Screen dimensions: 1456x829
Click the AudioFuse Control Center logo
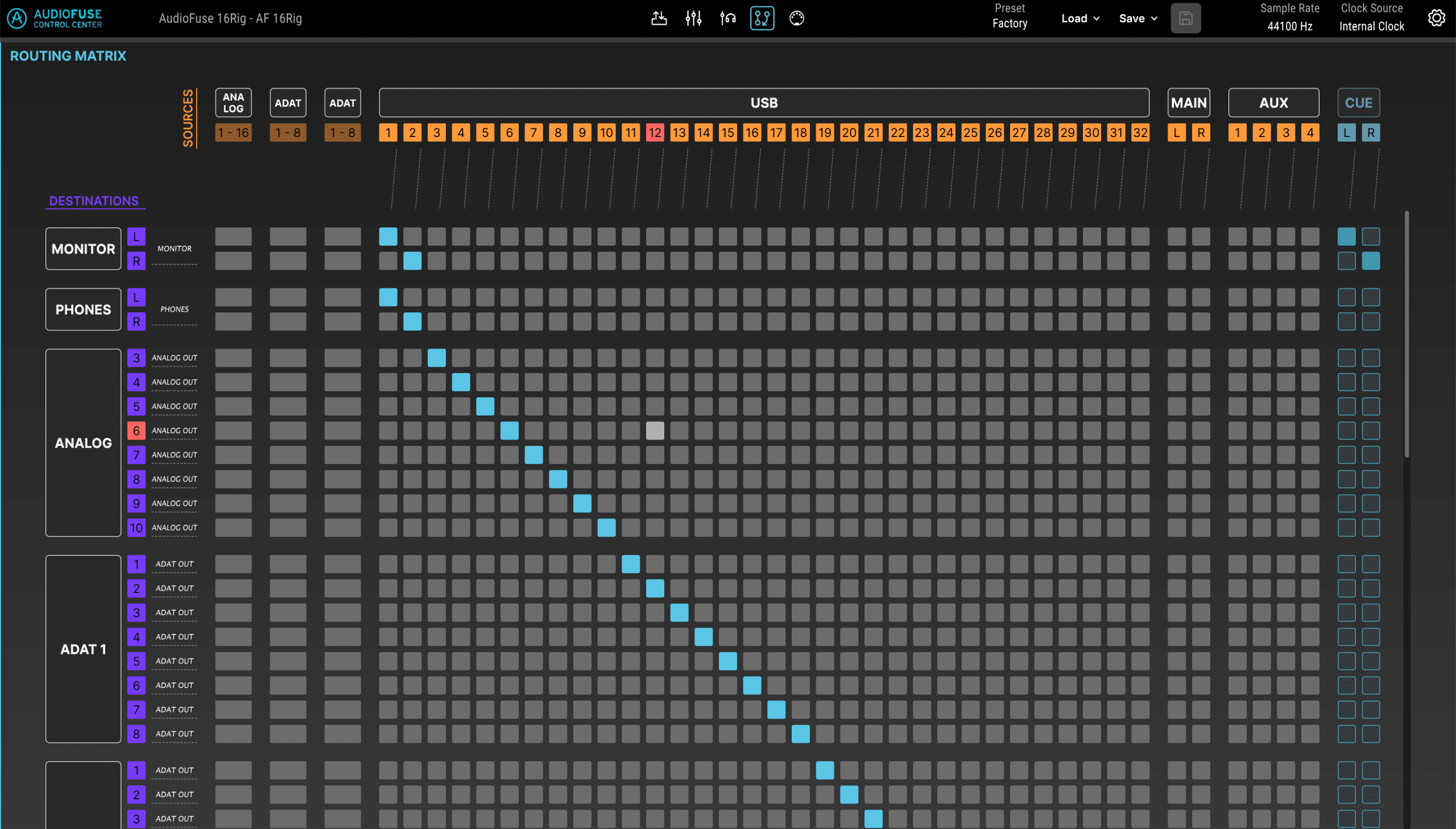click(x=55, y=18)
